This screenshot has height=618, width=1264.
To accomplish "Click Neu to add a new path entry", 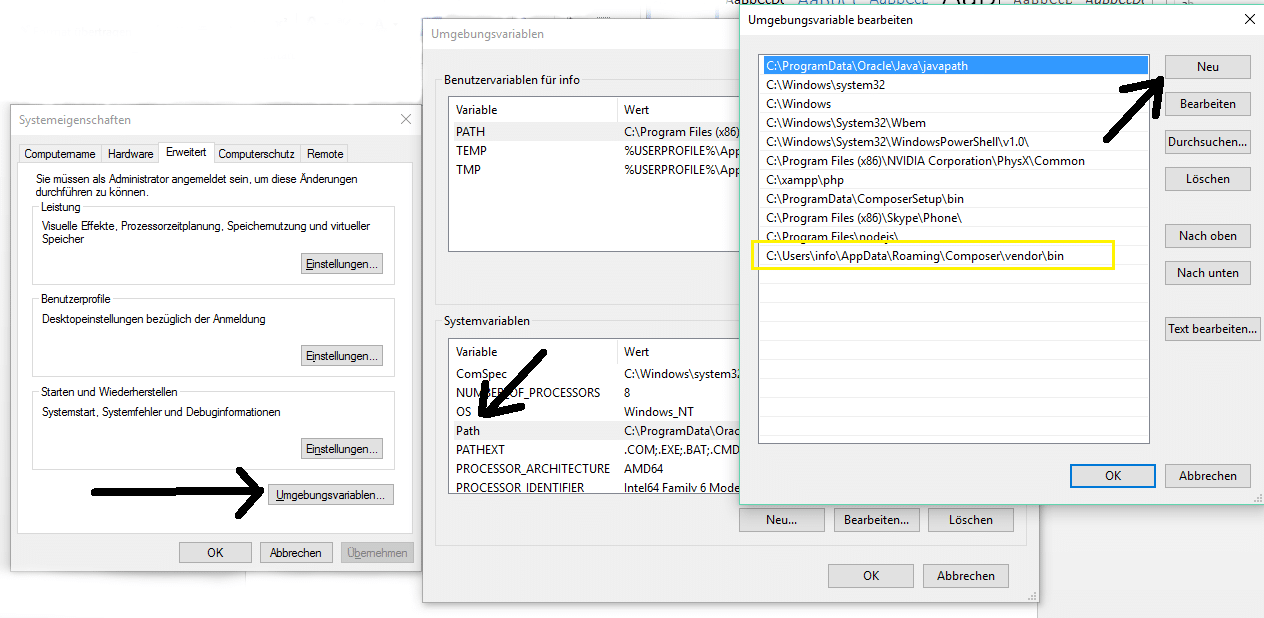I will point(1207,66).
